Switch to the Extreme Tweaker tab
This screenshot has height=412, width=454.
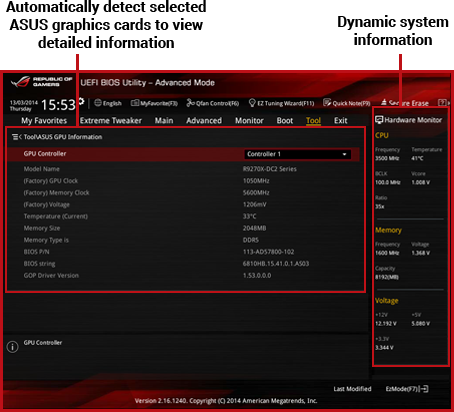click(x=111, y=120)
